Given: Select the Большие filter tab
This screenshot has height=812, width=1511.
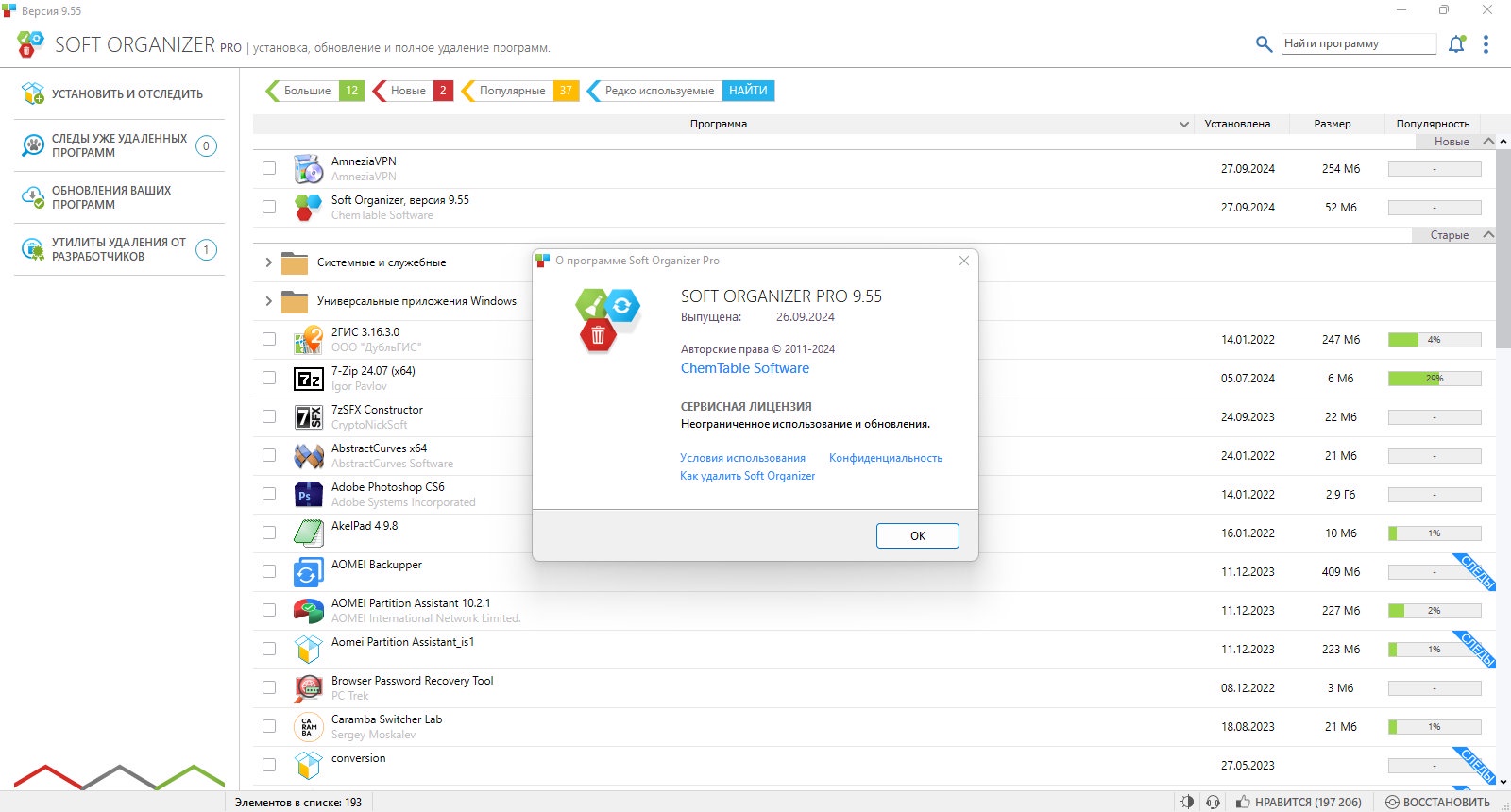Looking at the screenshot, I should pos(314,91).
